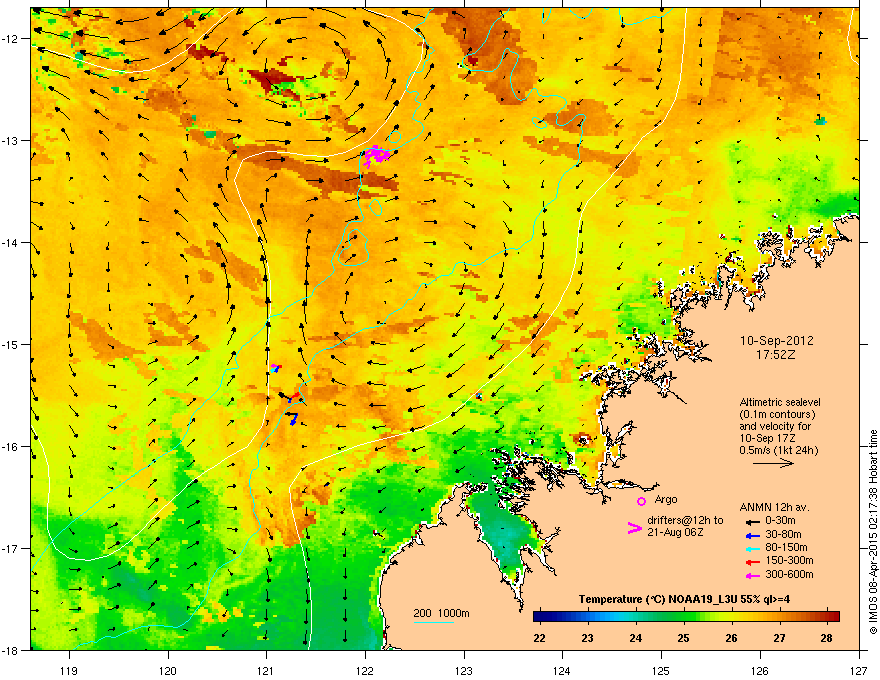Click the black 0-30m legend arrow

752,522
